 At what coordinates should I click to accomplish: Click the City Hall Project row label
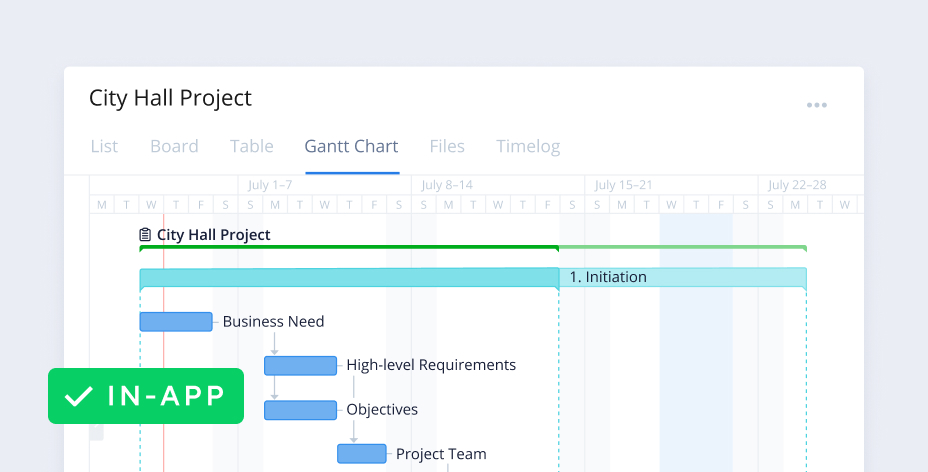pyautogui.click(x=213, y=235)
